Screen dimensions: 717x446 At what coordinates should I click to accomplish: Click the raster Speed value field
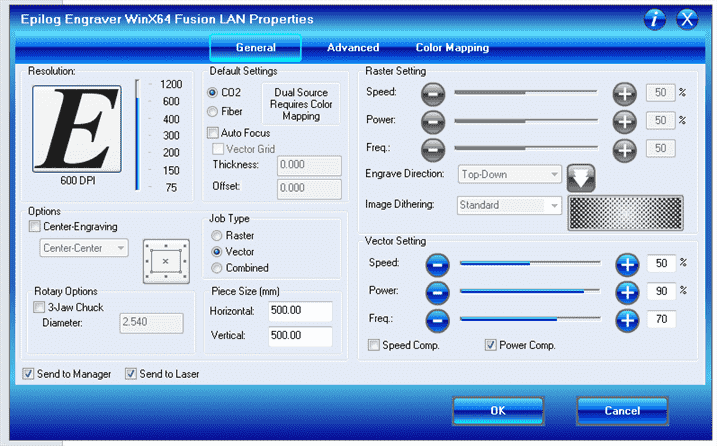click(660, 93)
